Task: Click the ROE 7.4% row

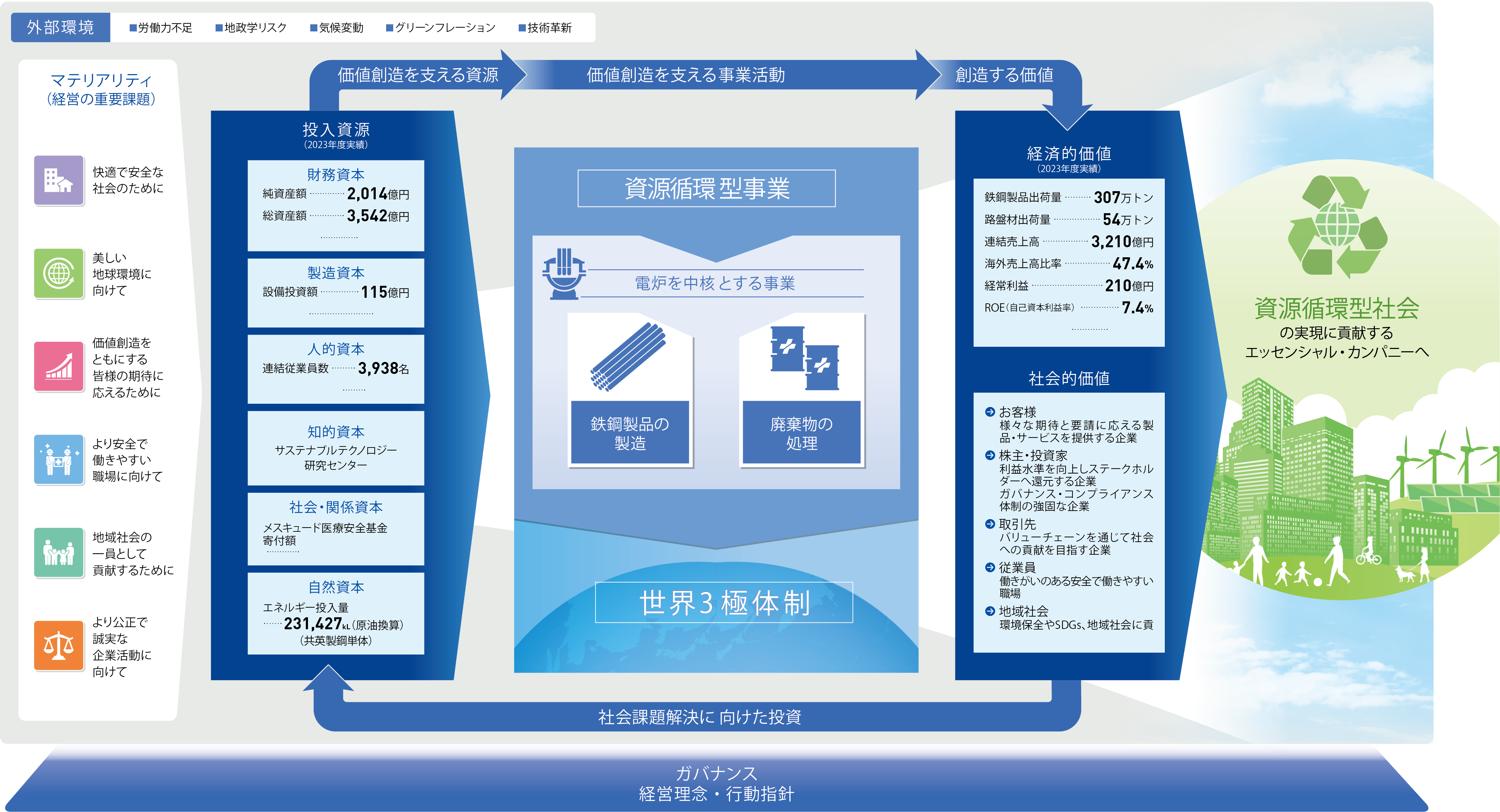Action: 1069,307
